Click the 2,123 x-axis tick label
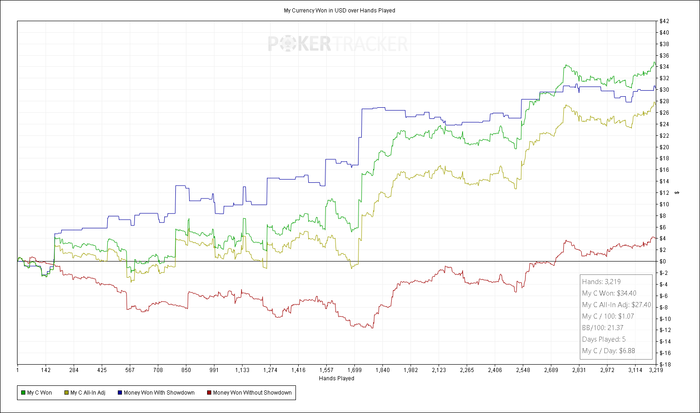 click(x=439, y=370)
